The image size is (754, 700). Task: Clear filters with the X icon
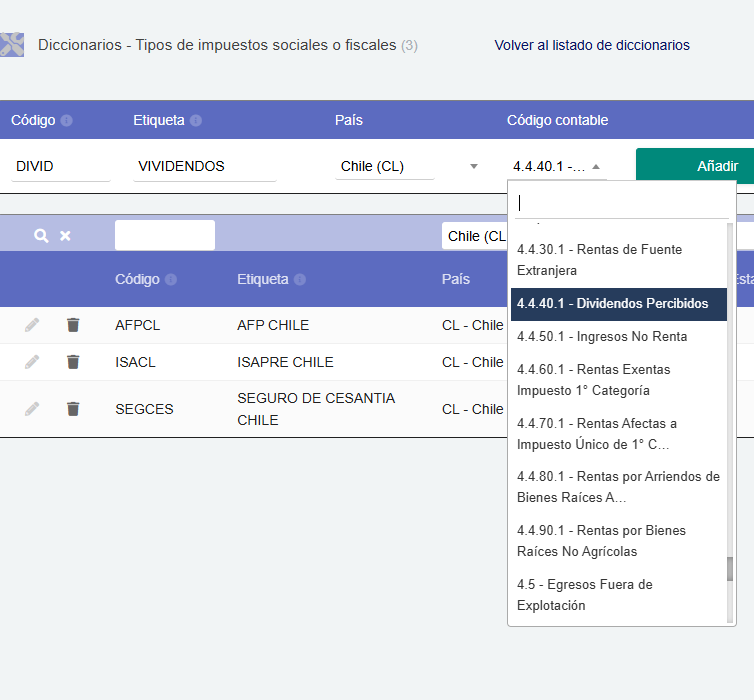tap(65, 236)
